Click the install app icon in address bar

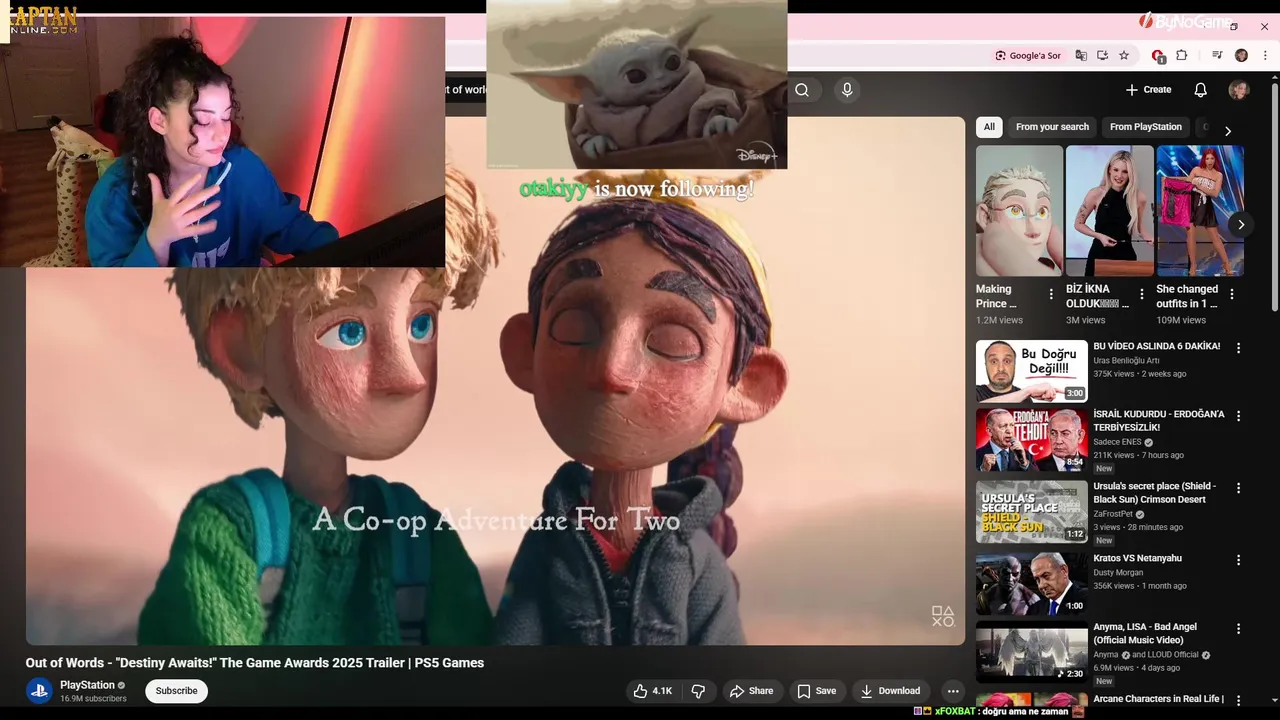[x=1102, y=56]
